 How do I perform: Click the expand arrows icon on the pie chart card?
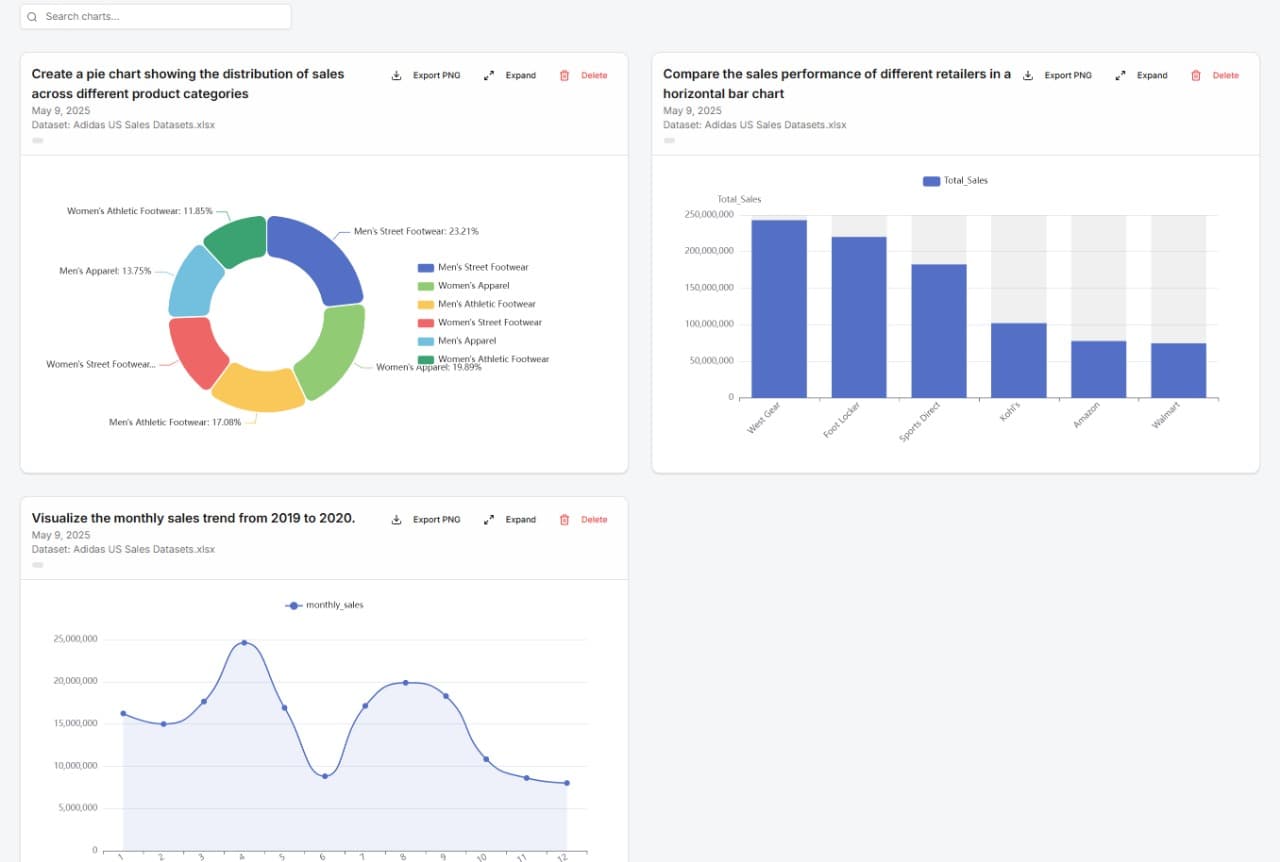coord(489,74)
